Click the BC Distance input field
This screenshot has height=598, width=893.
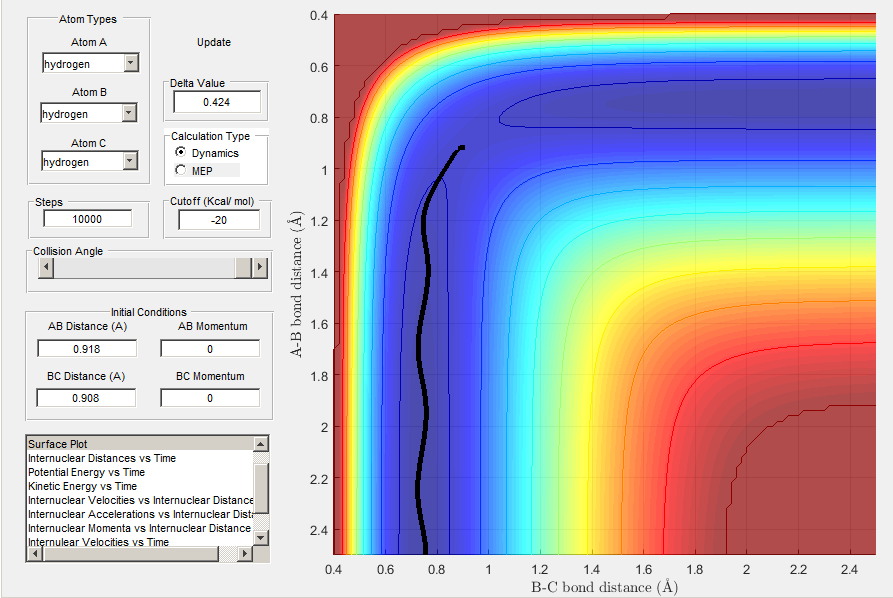tap(86, 398)
